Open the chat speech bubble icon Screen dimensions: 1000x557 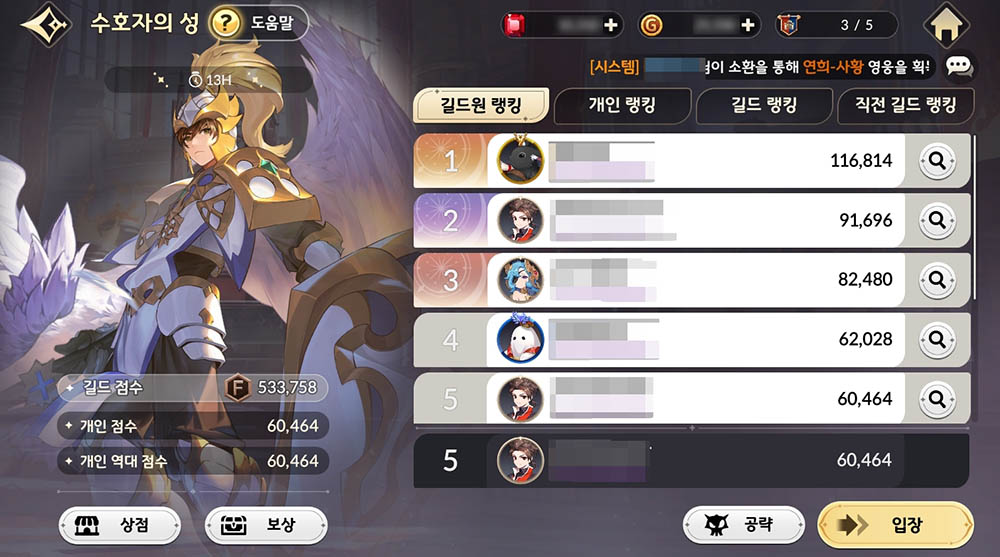click(959, 66)
